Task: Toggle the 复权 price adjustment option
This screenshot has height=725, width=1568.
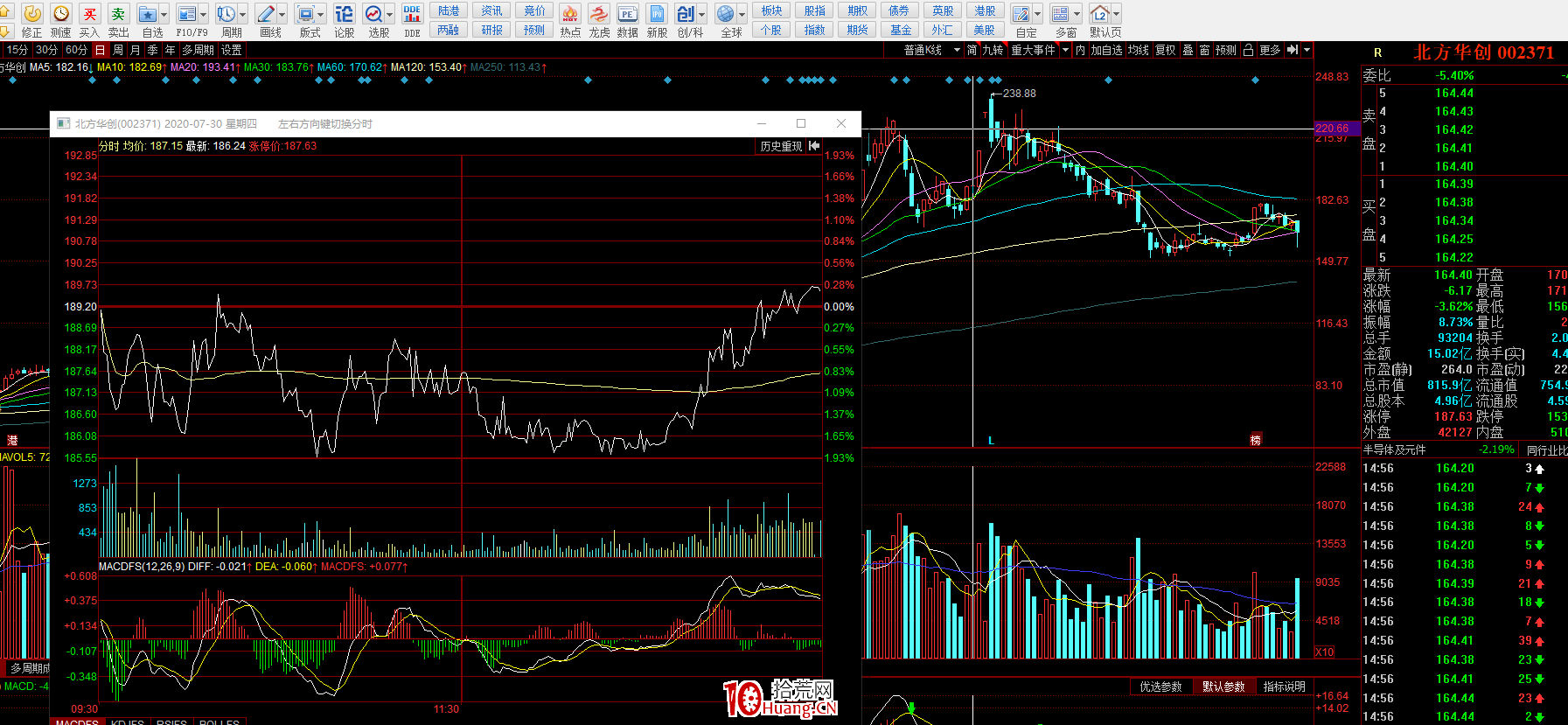Action: point(1165,51)
